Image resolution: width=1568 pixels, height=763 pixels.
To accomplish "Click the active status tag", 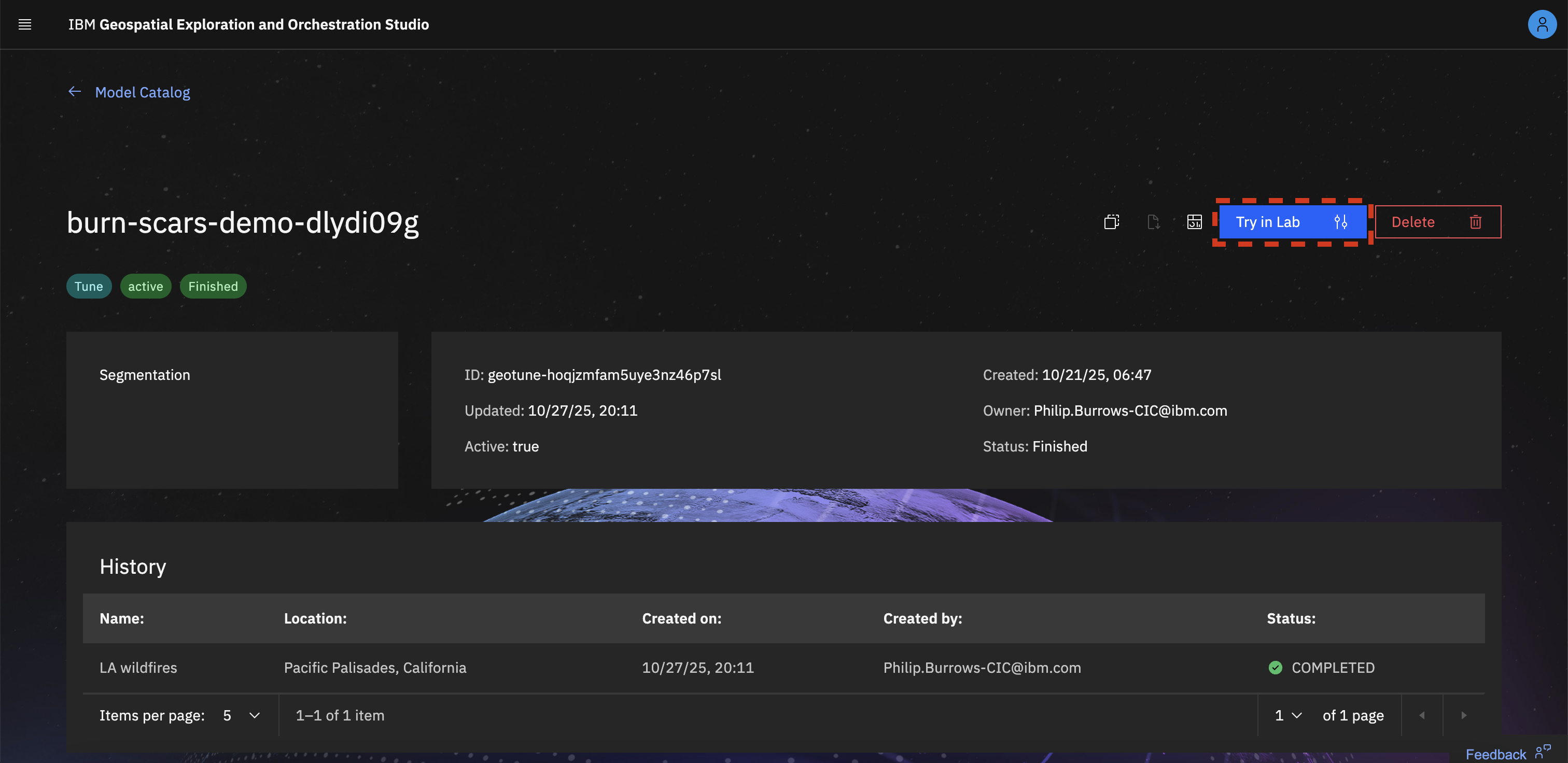I will (146, 287).
